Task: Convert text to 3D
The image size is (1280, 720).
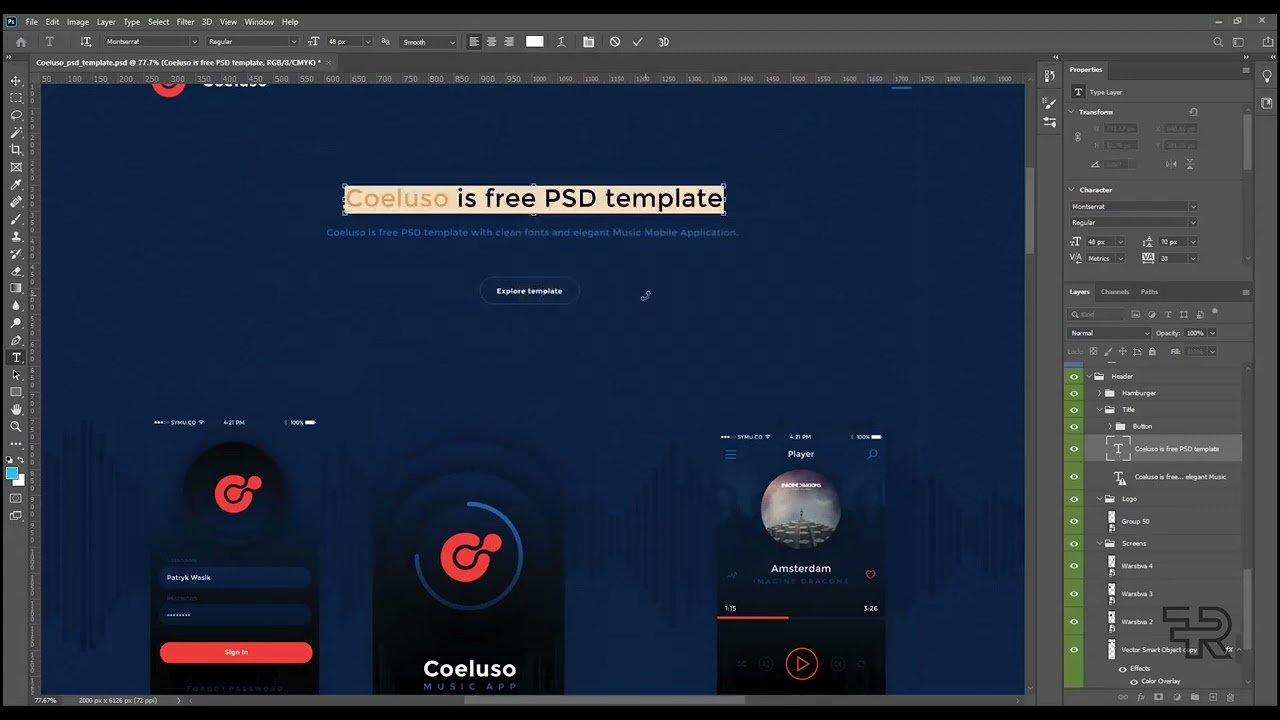Action: [x=663, y=42]
